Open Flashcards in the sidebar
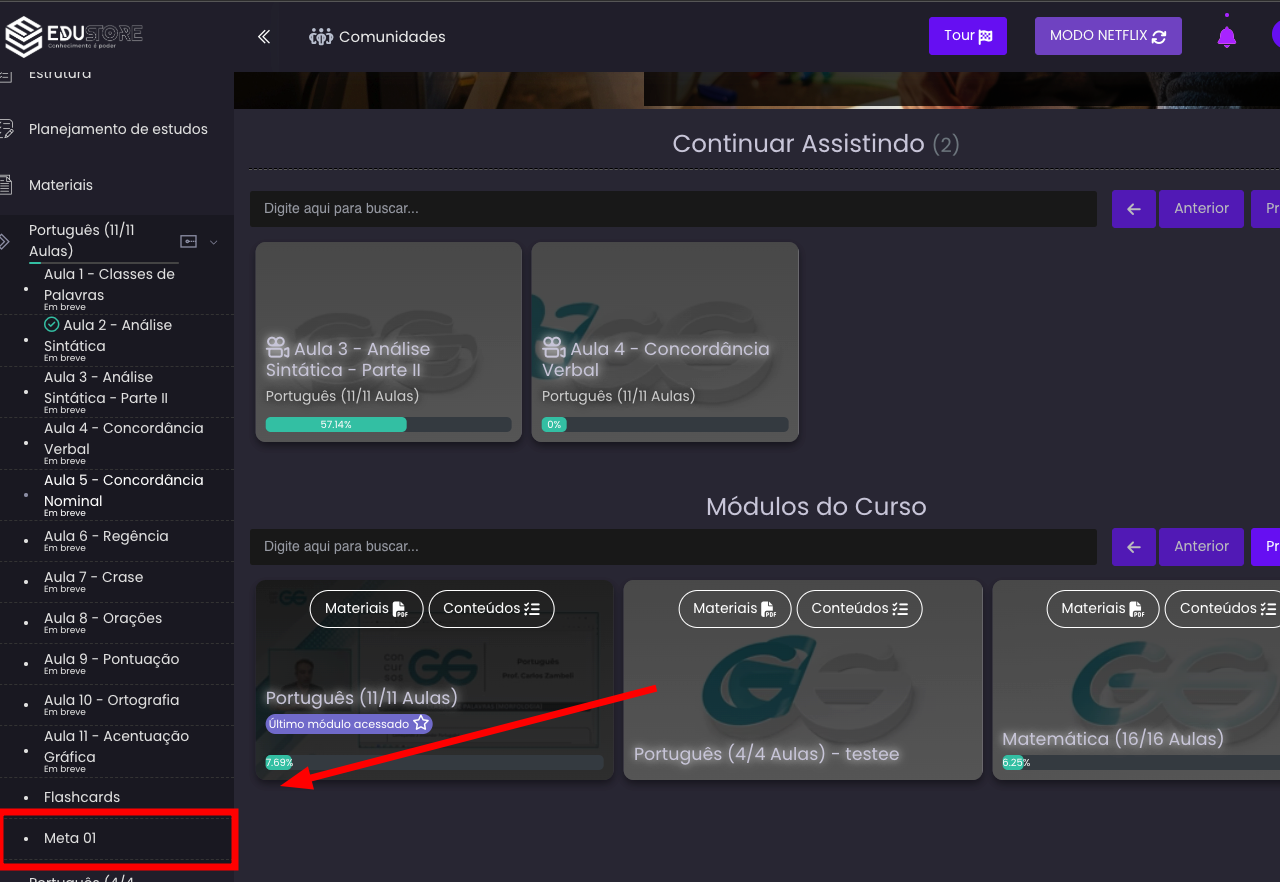 pyautogui.click(x=82, y=797)
